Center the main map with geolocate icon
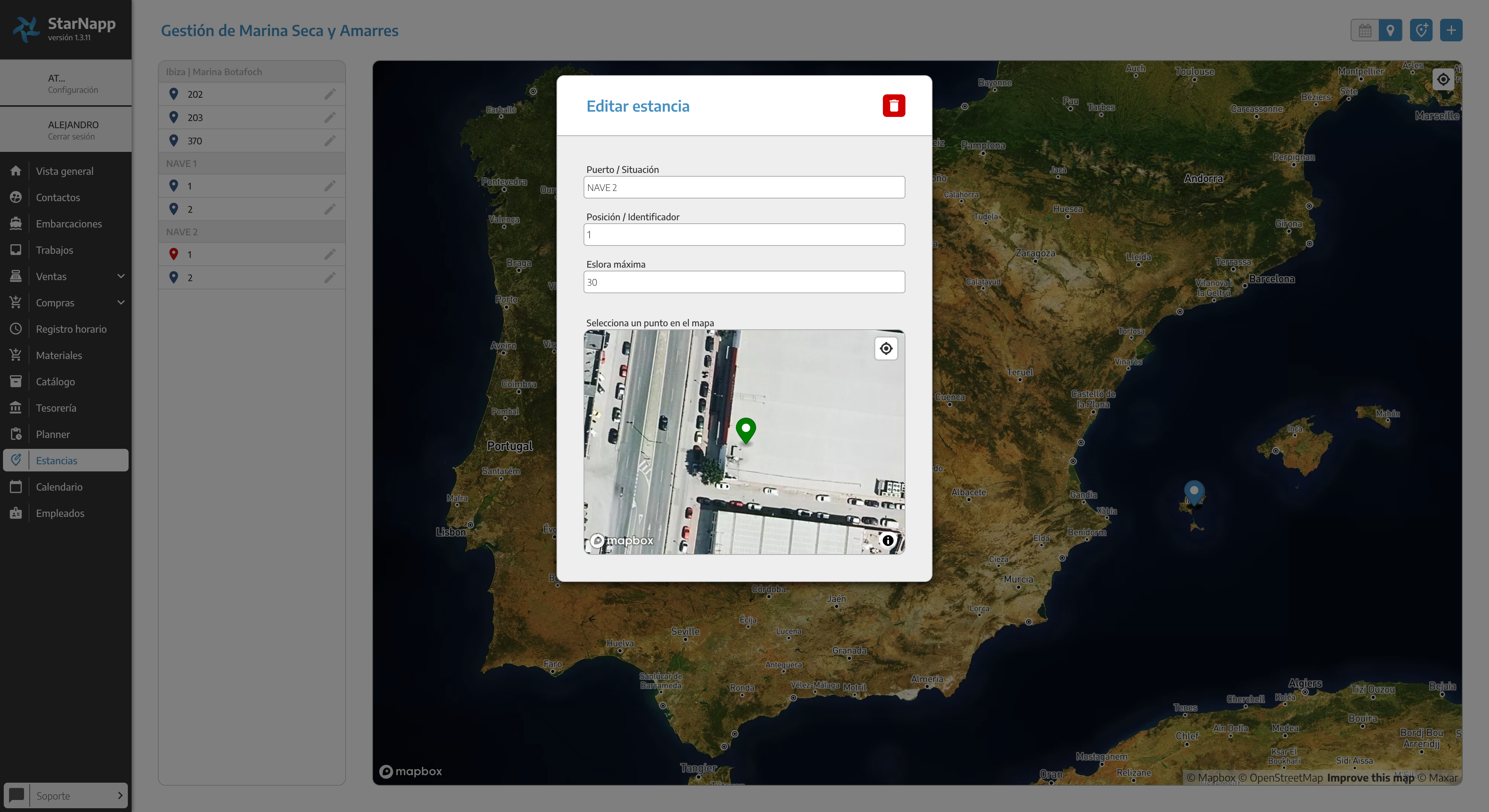The height and width of the screenshot is (812, 1489). pyautogui.click(x=1443, y=79)
